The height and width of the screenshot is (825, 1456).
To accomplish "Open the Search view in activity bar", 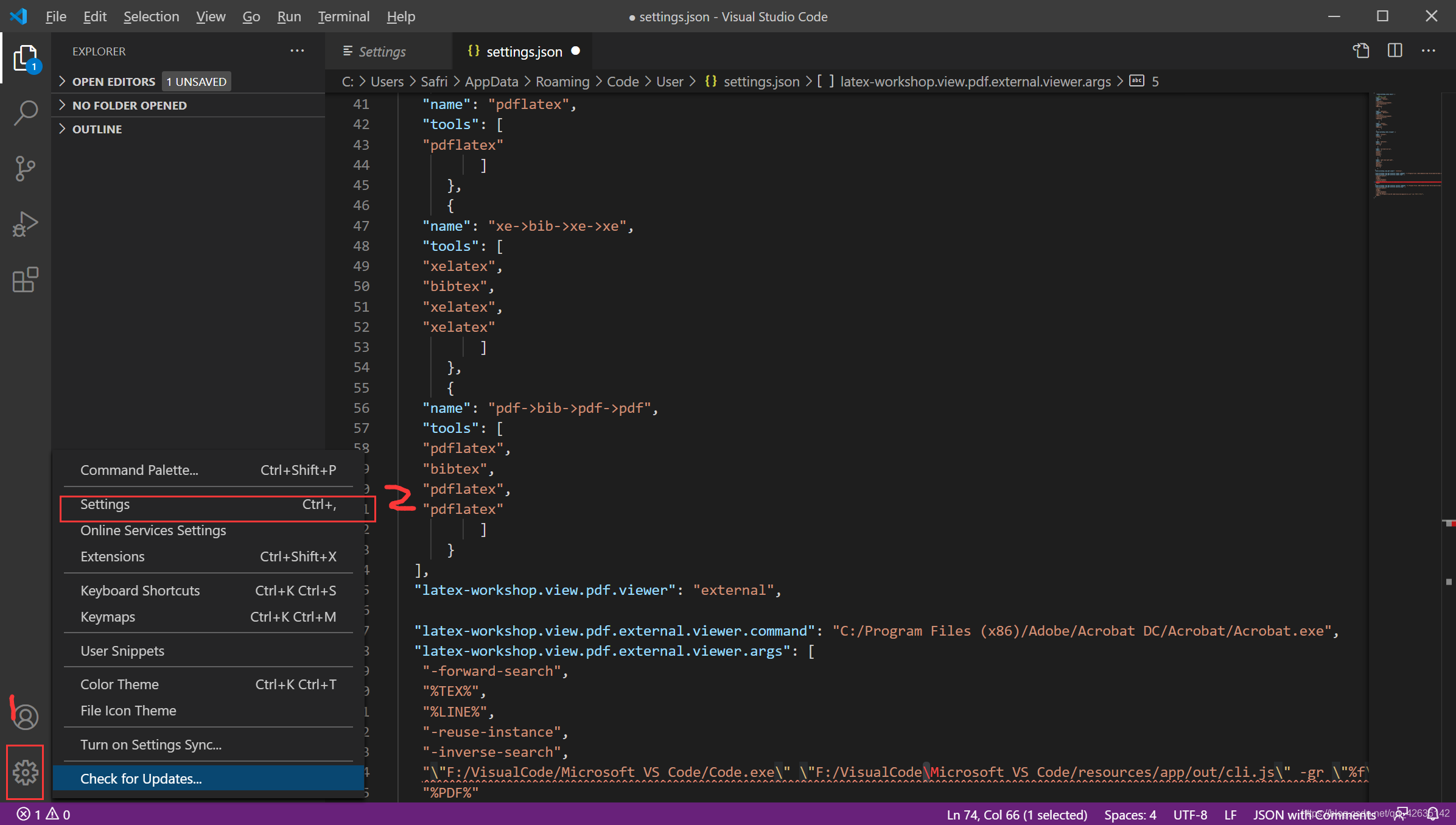I will tap(26, 113).
